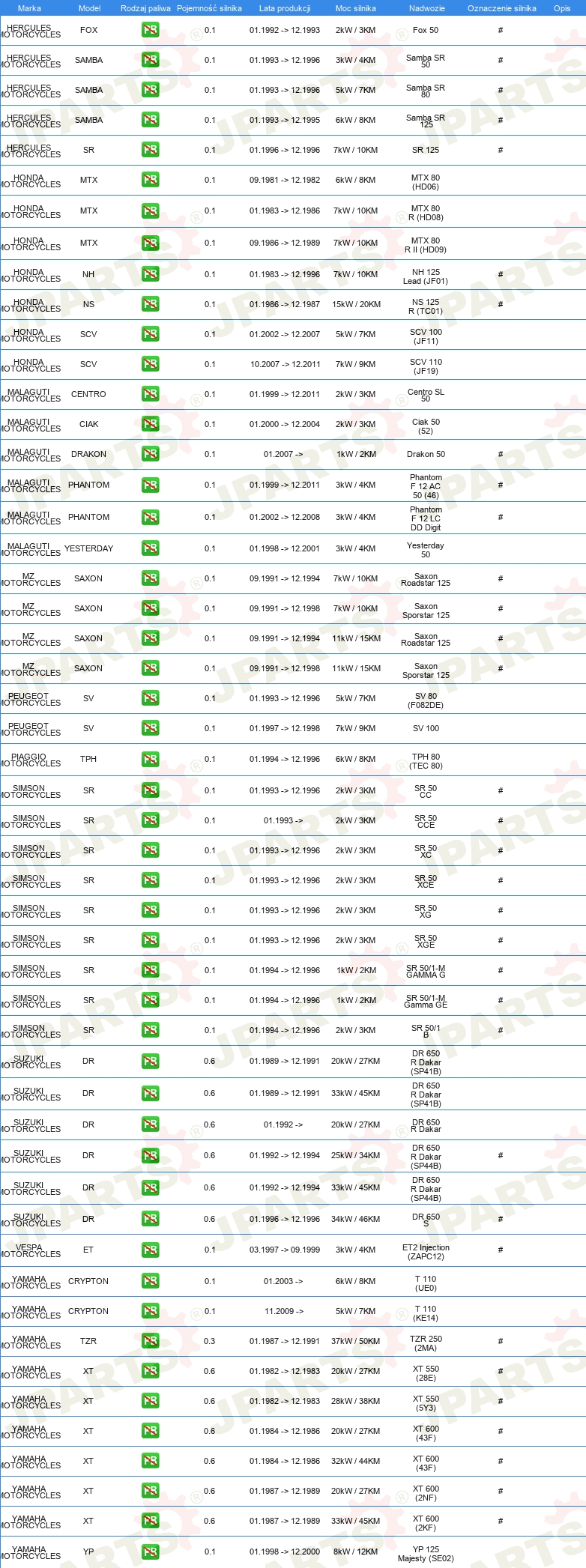The image size is (586, 1568).
Task: Select the FOX model cell
Action: click(x=88, y=31)
